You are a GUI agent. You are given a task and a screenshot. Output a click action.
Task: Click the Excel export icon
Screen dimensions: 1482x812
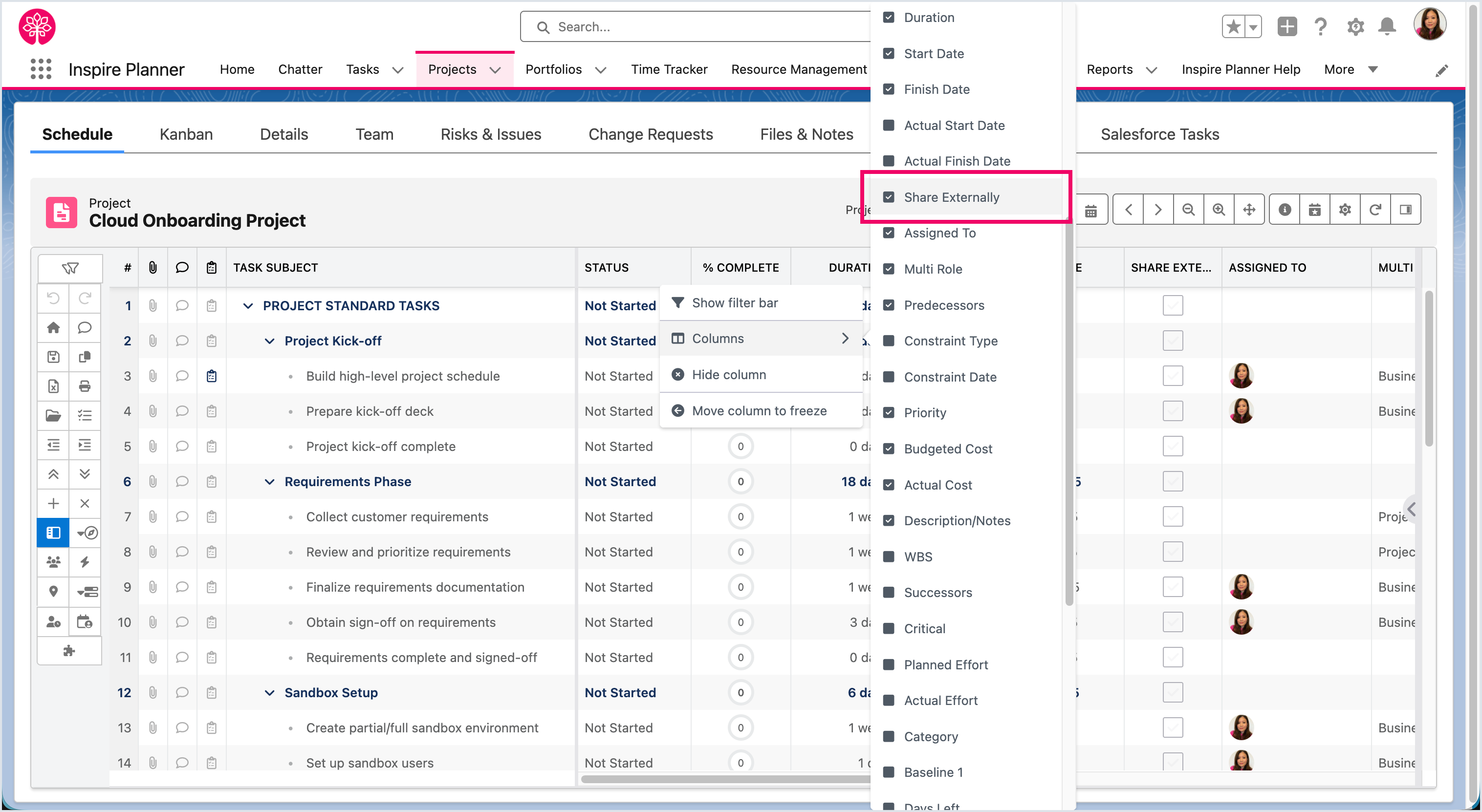(53, 386)
